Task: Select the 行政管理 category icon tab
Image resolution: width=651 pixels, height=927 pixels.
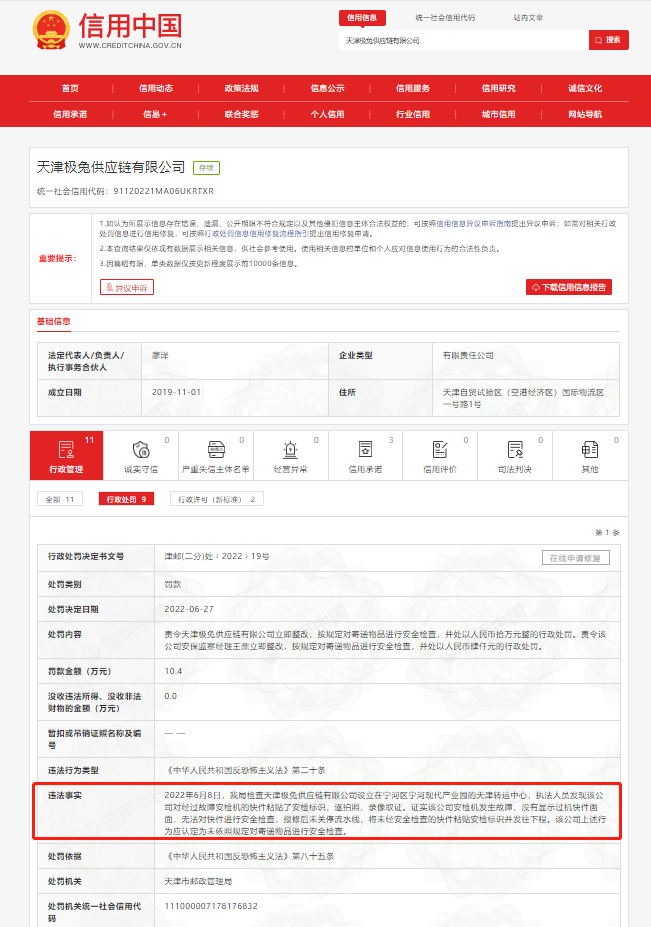Action: (x=66, y=455)
